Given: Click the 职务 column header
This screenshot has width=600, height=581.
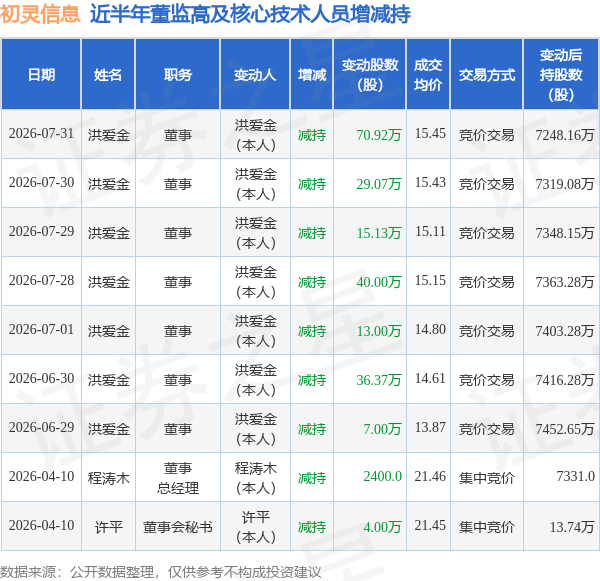Looking at the screenshot, I should [178, 75].
